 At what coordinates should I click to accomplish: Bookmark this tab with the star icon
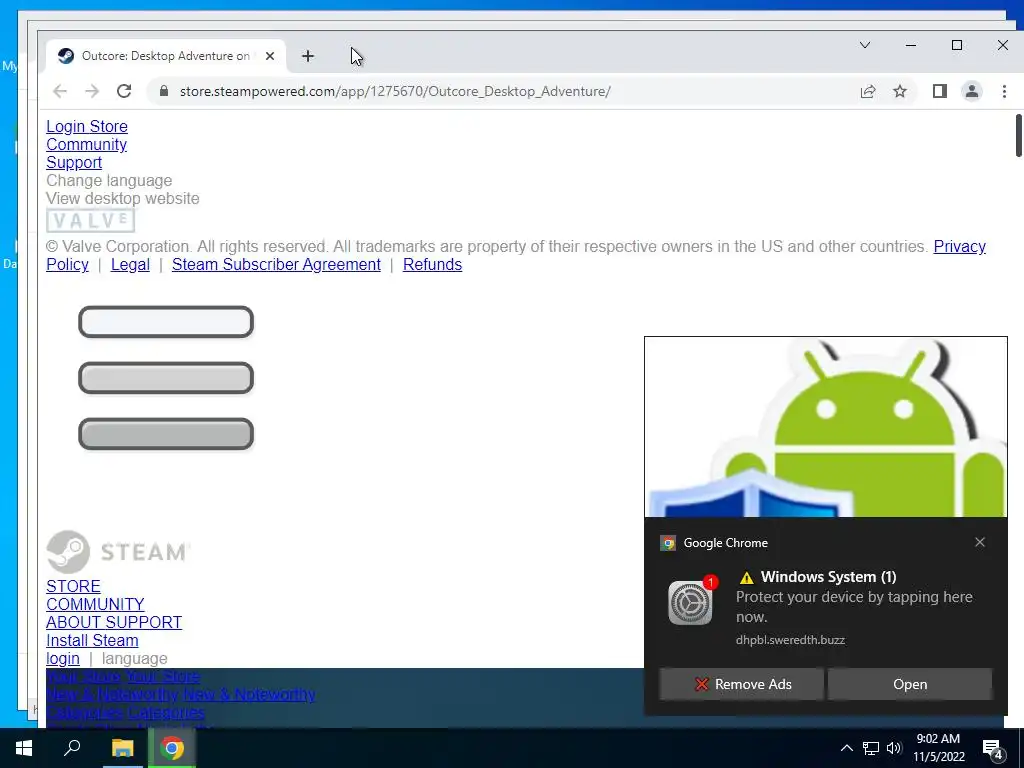point(900,91)
